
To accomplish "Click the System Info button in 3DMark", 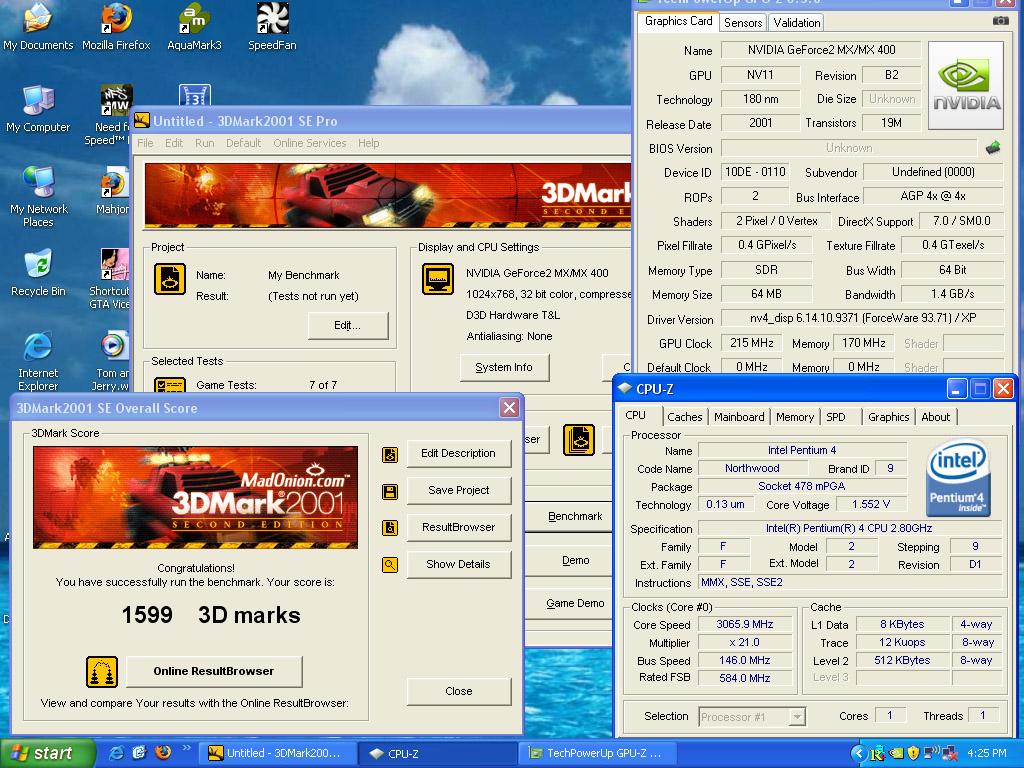I will tap(504, 368).
